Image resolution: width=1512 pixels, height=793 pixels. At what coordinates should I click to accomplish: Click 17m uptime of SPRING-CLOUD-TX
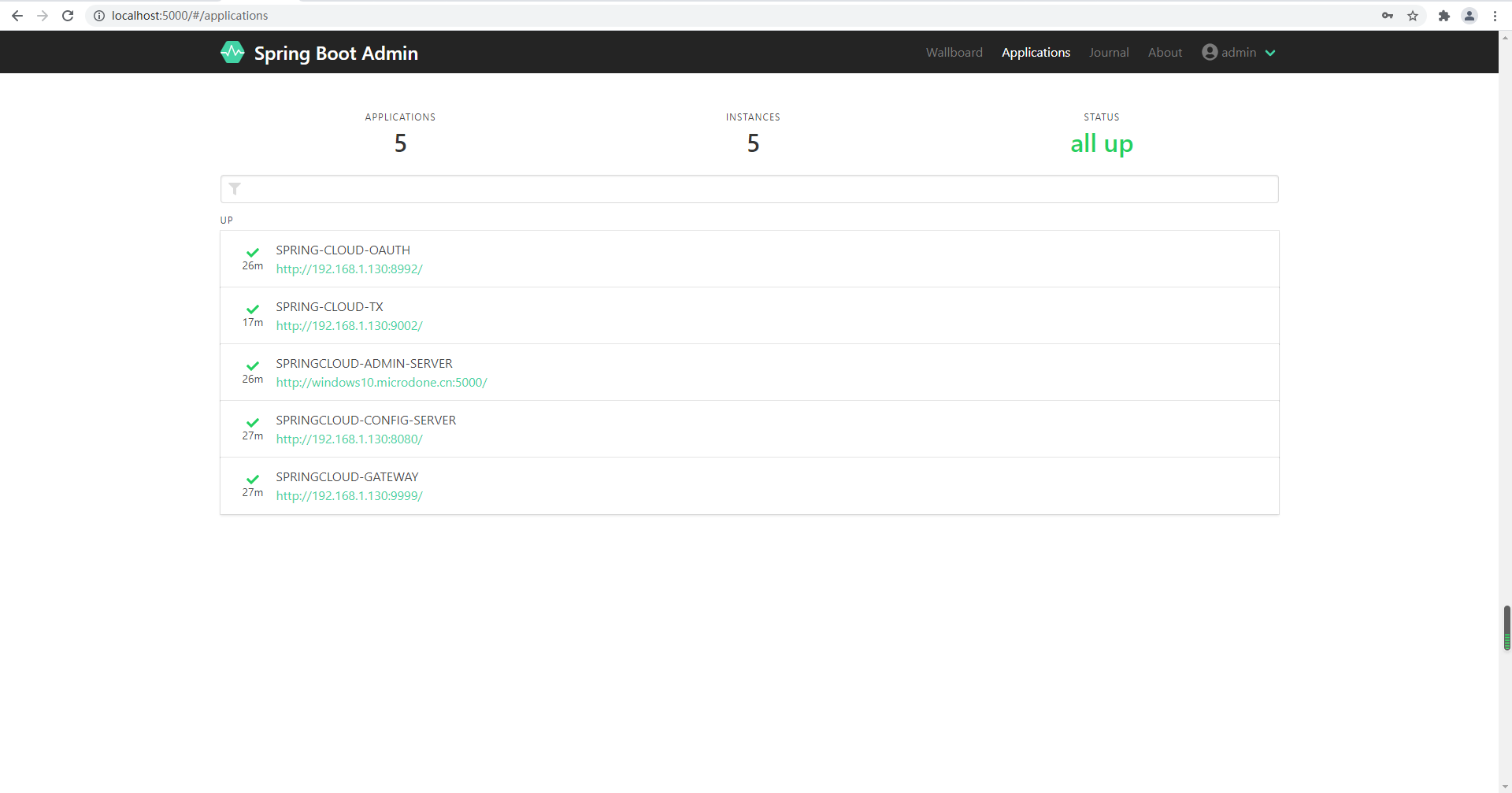tap(253, 323)
